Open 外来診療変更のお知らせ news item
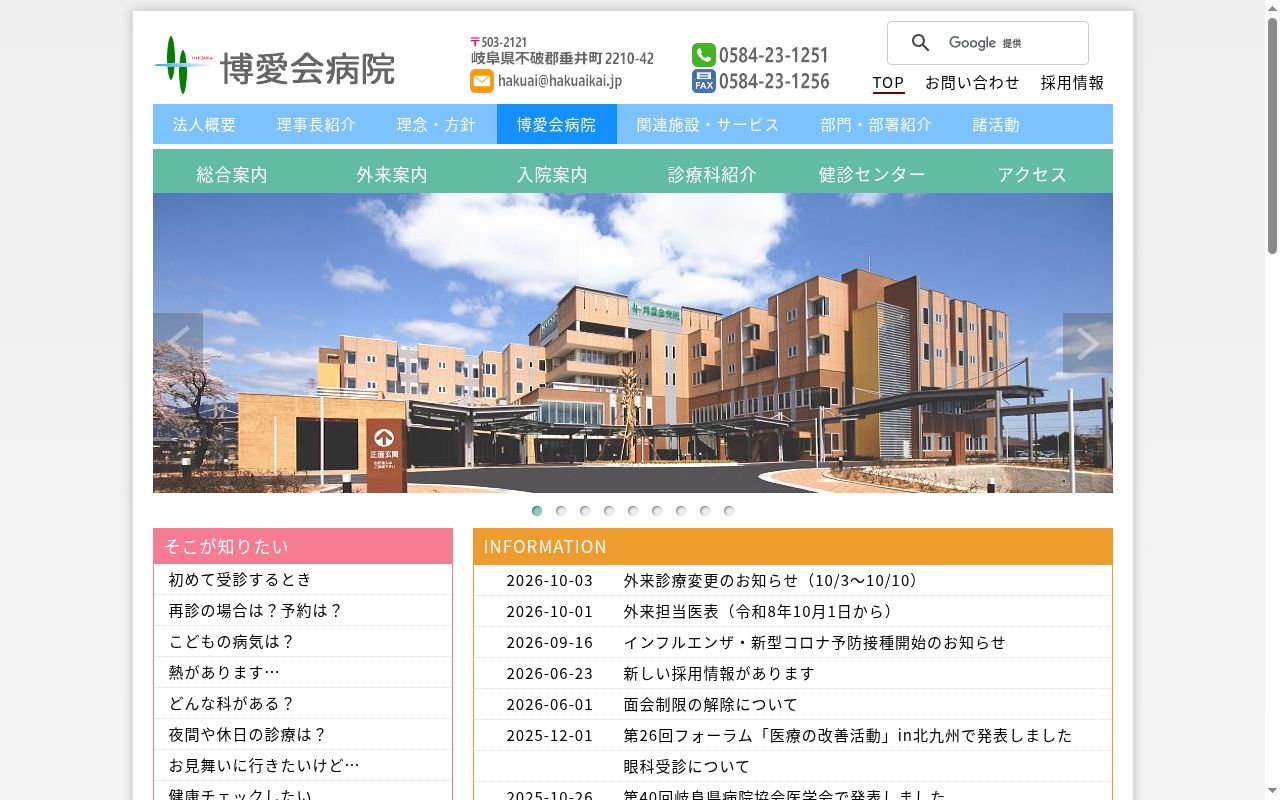Screen dimensions: 1280x800 pos(771,581)
